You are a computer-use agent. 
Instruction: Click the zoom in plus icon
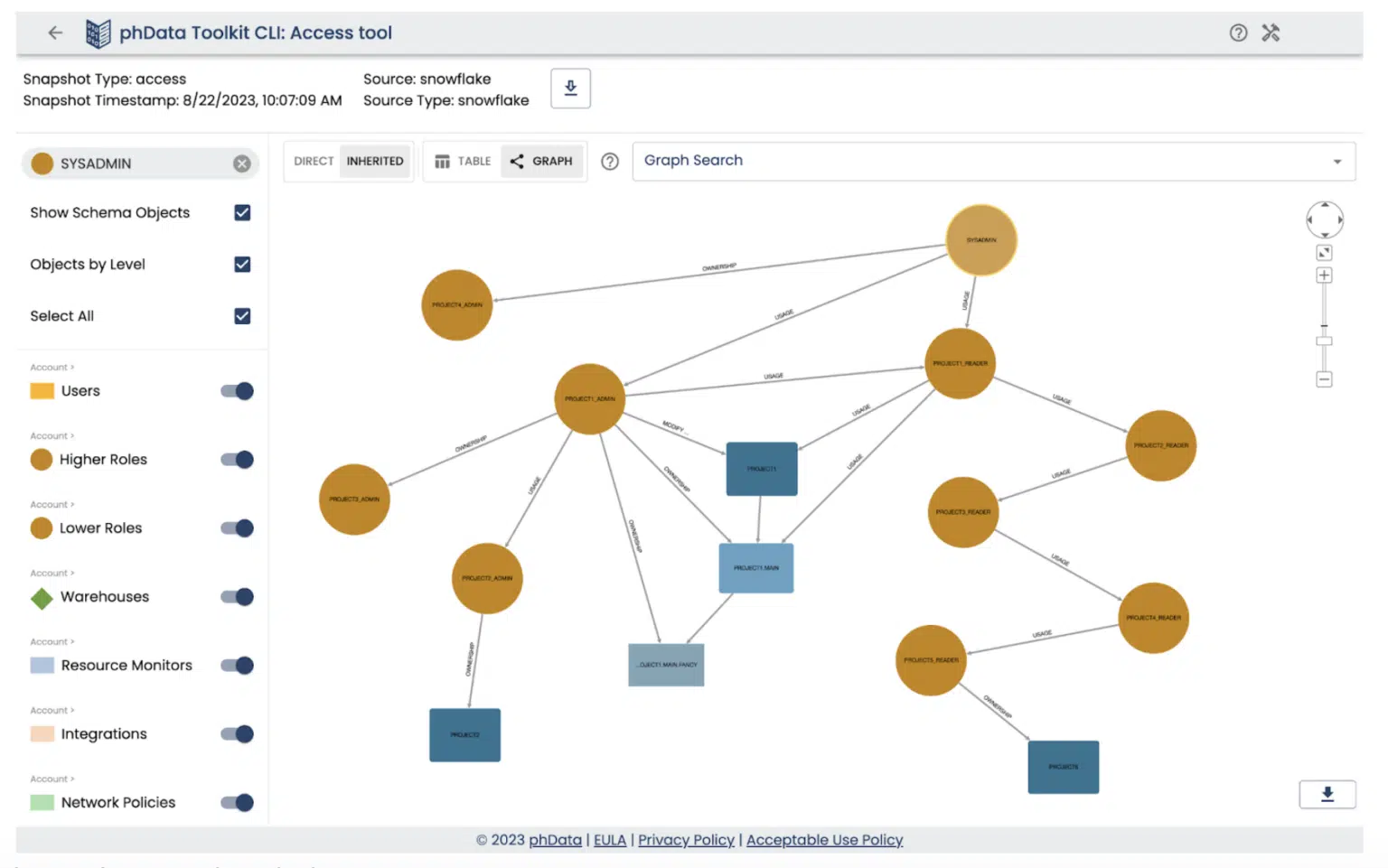(x=1324, y=275)
